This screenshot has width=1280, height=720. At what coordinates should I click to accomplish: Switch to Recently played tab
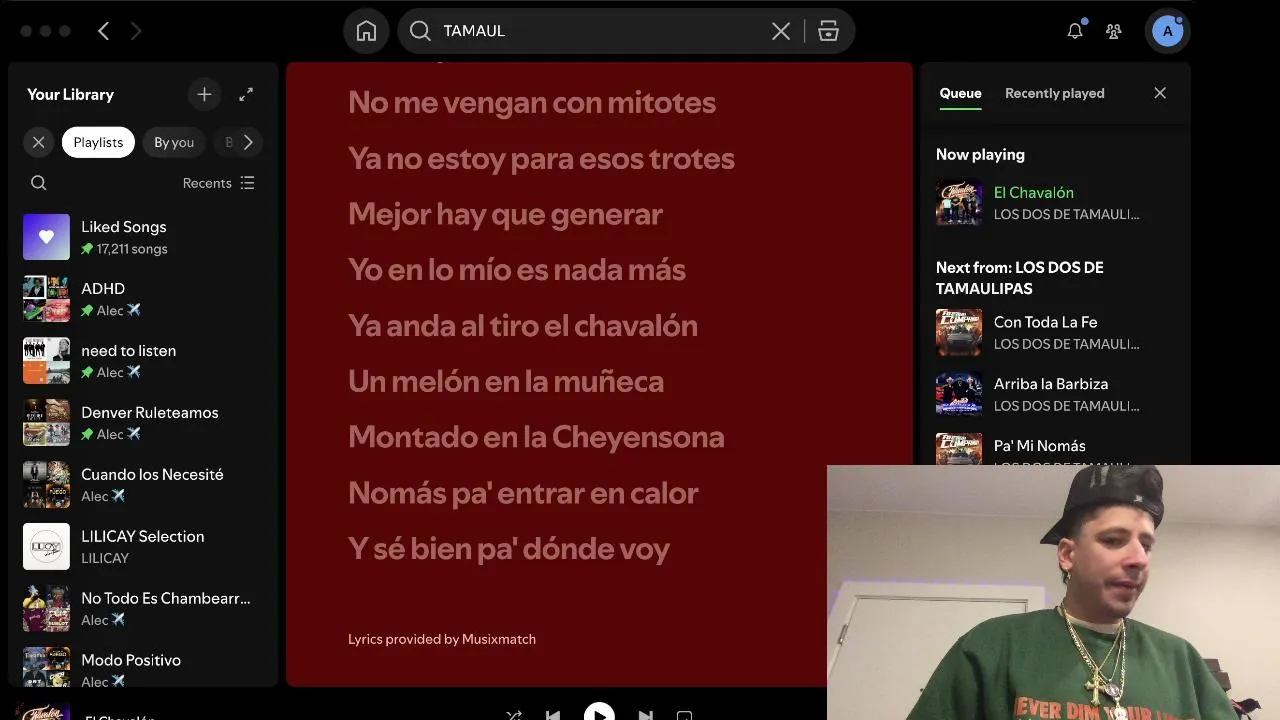1054,93
